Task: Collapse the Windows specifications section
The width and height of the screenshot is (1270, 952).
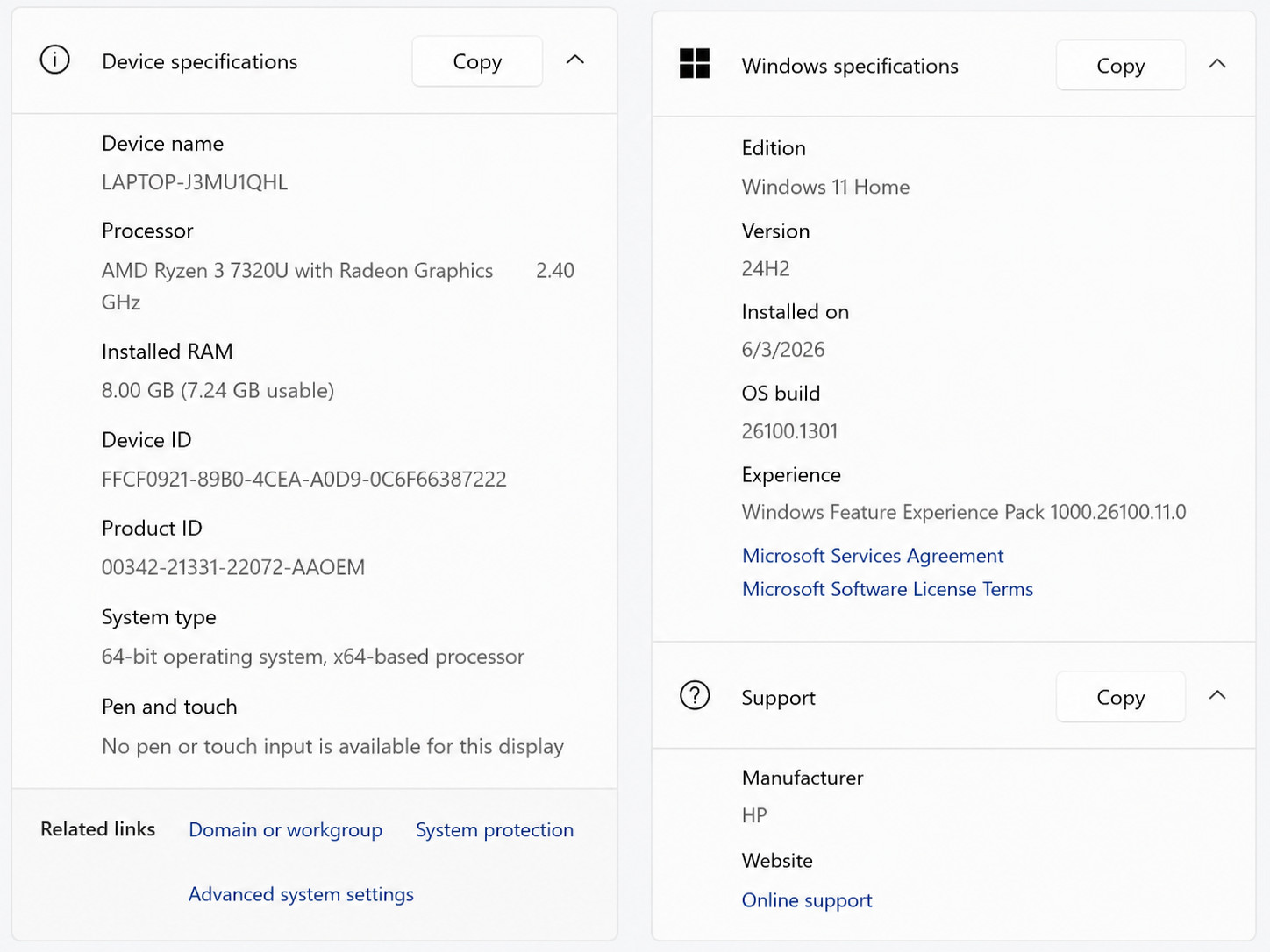Action: pyautogui.click(x=1217, y=64)
